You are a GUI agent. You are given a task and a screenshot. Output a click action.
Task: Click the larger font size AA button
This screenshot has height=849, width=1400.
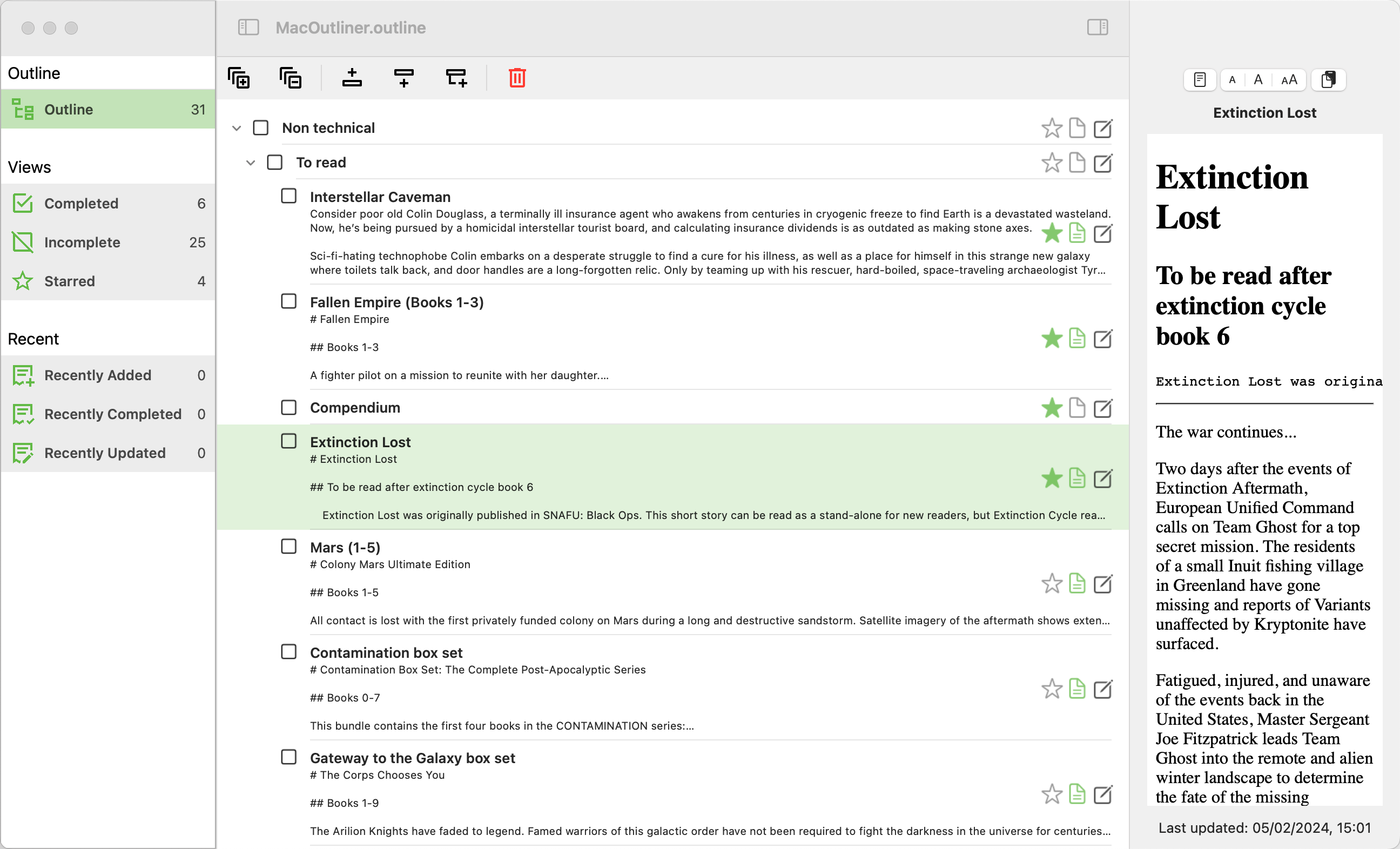pyautogui.click(x=1289, y=79)
